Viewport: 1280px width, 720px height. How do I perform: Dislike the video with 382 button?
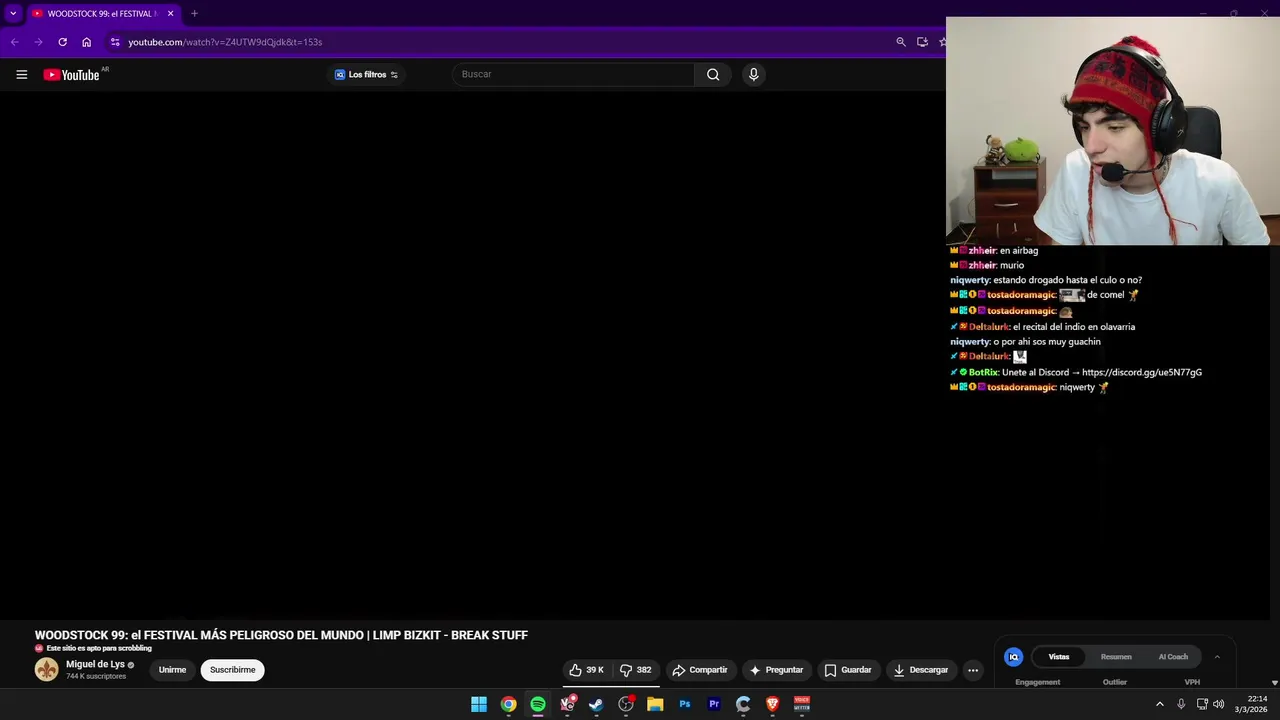635,670
